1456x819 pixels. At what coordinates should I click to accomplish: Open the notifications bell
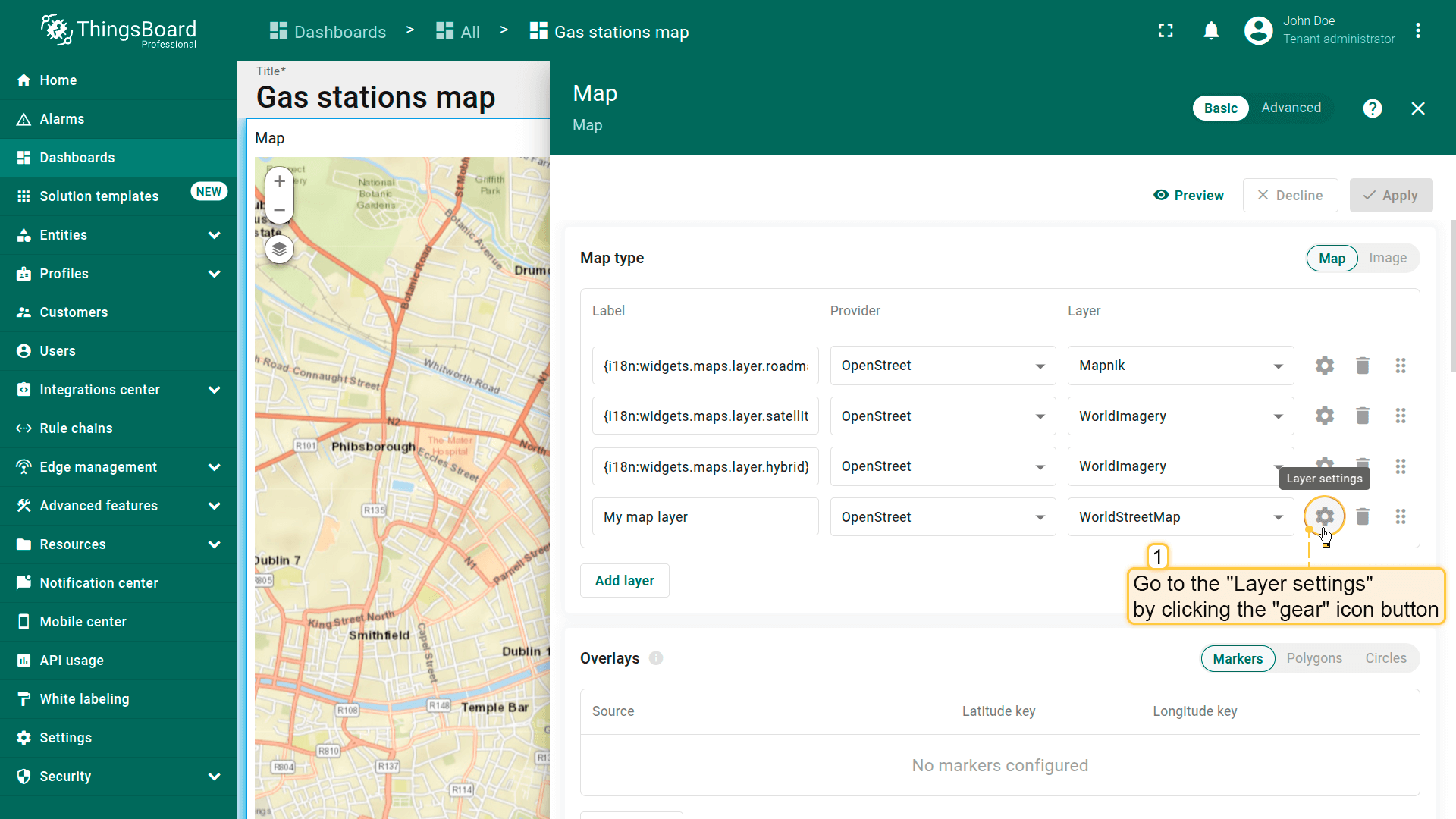click(x=1211, y=31)
